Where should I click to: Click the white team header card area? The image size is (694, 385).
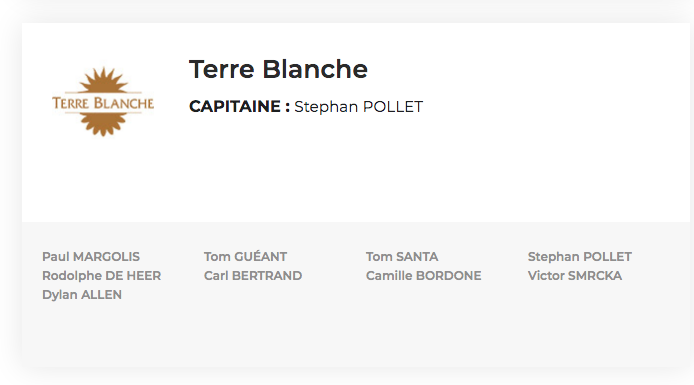(531, 168)
